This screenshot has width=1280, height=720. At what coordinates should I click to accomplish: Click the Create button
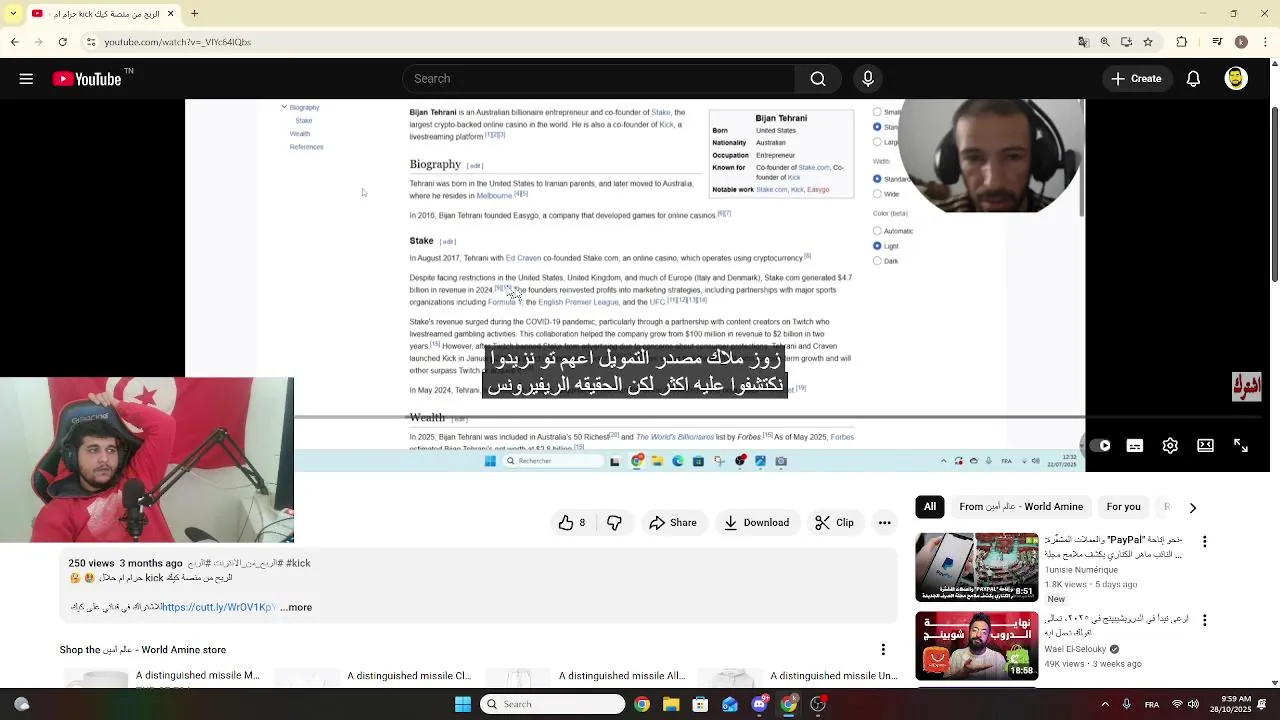pos(1136,79)
